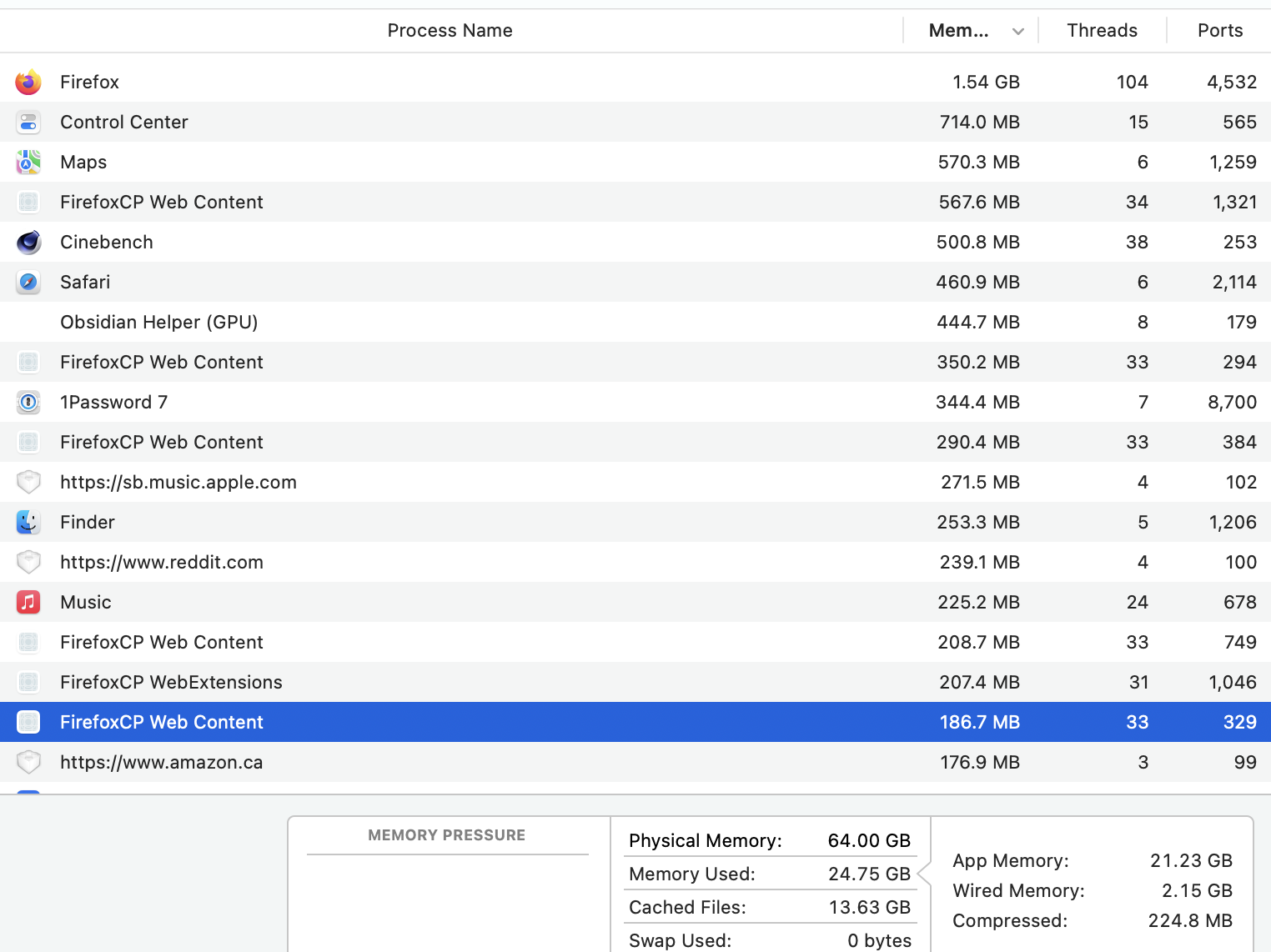1271x952 pixels.
Task: Click the 104 threads value for Firefox
Action: tap(1133, 82)
